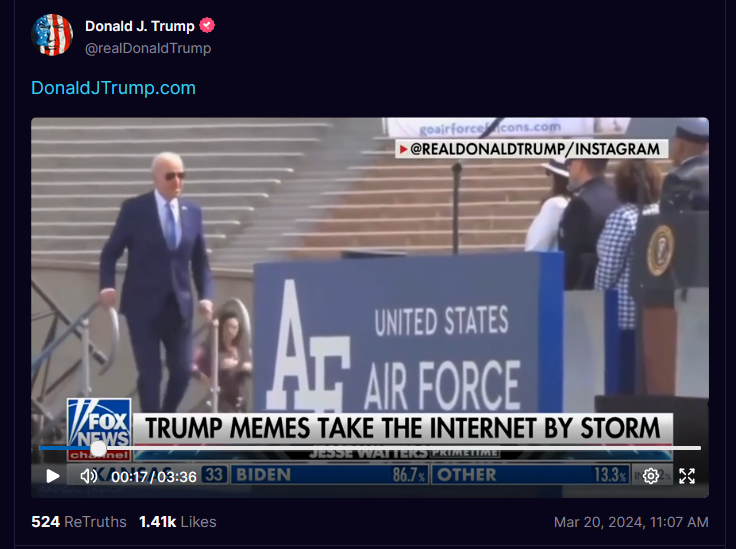This screenshot has width=736, height=549.
Task: Open the flag-painted profile avatar
Action: click(52, 35)
